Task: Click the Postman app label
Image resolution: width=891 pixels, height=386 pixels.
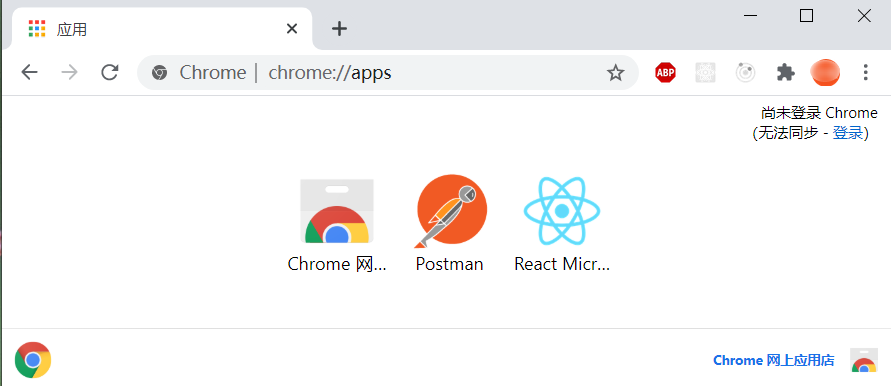Action: [x=449, y=264]
